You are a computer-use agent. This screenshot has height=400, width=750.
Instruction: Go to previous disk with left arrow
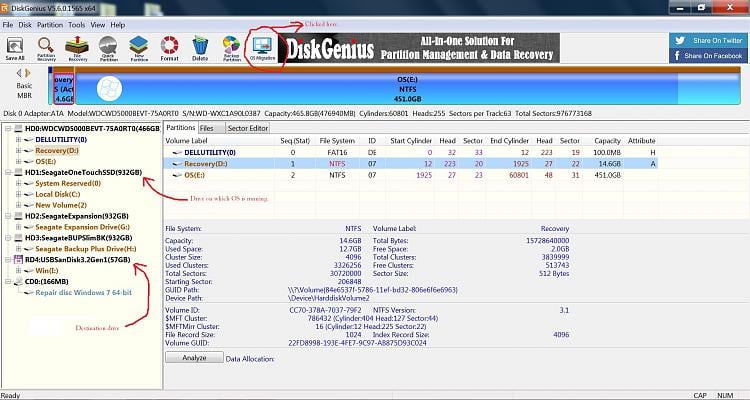click(x=19, y=73)
